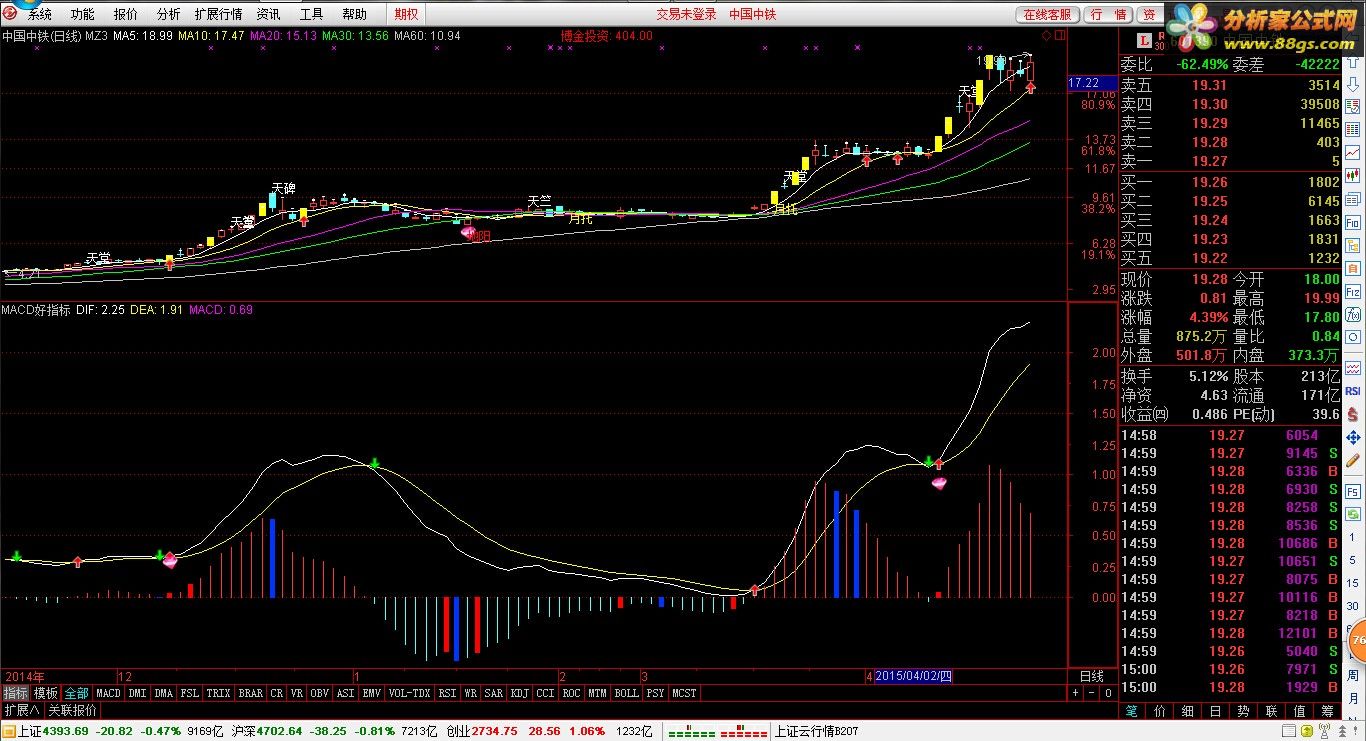This screenshot has width=1366, height=741.
Task: Click the PE(动) type selector
Action: 1254,414
